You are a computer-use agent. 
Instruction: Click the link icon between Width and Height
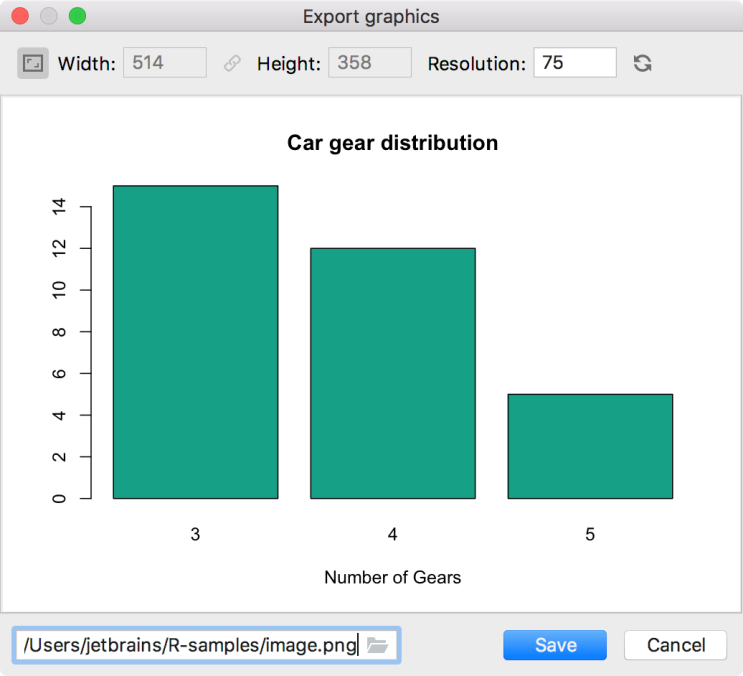(x=232, y=63)
